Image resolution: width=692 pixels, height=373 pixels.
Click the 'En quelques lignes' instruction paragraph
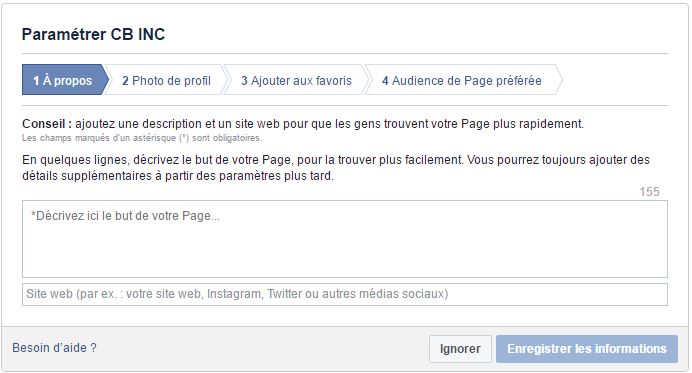[x=336, y=168]
